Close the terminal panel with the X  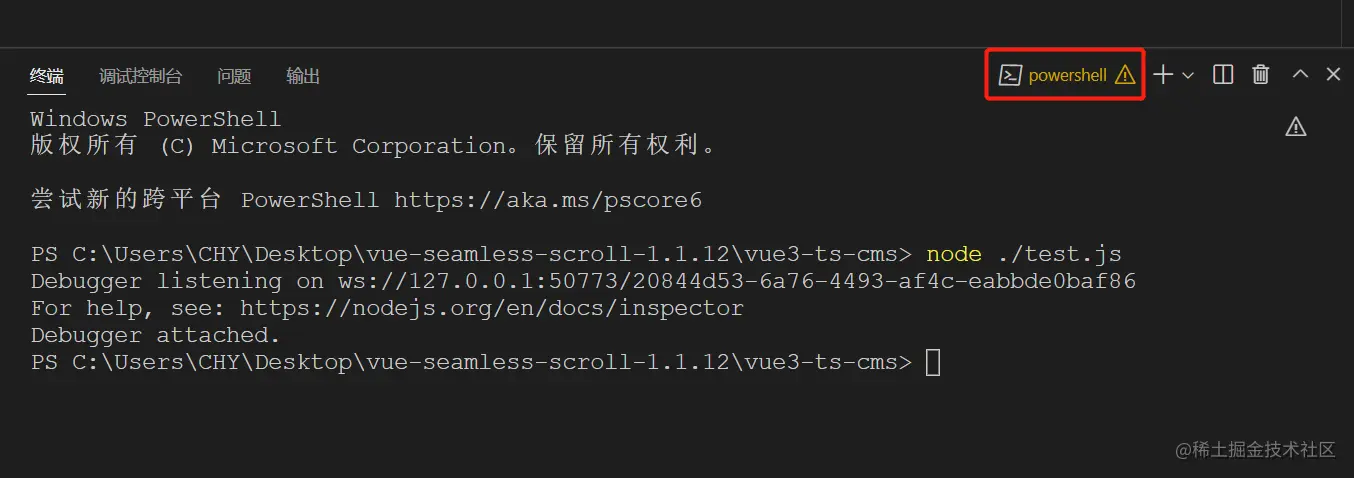(1333, 75)
